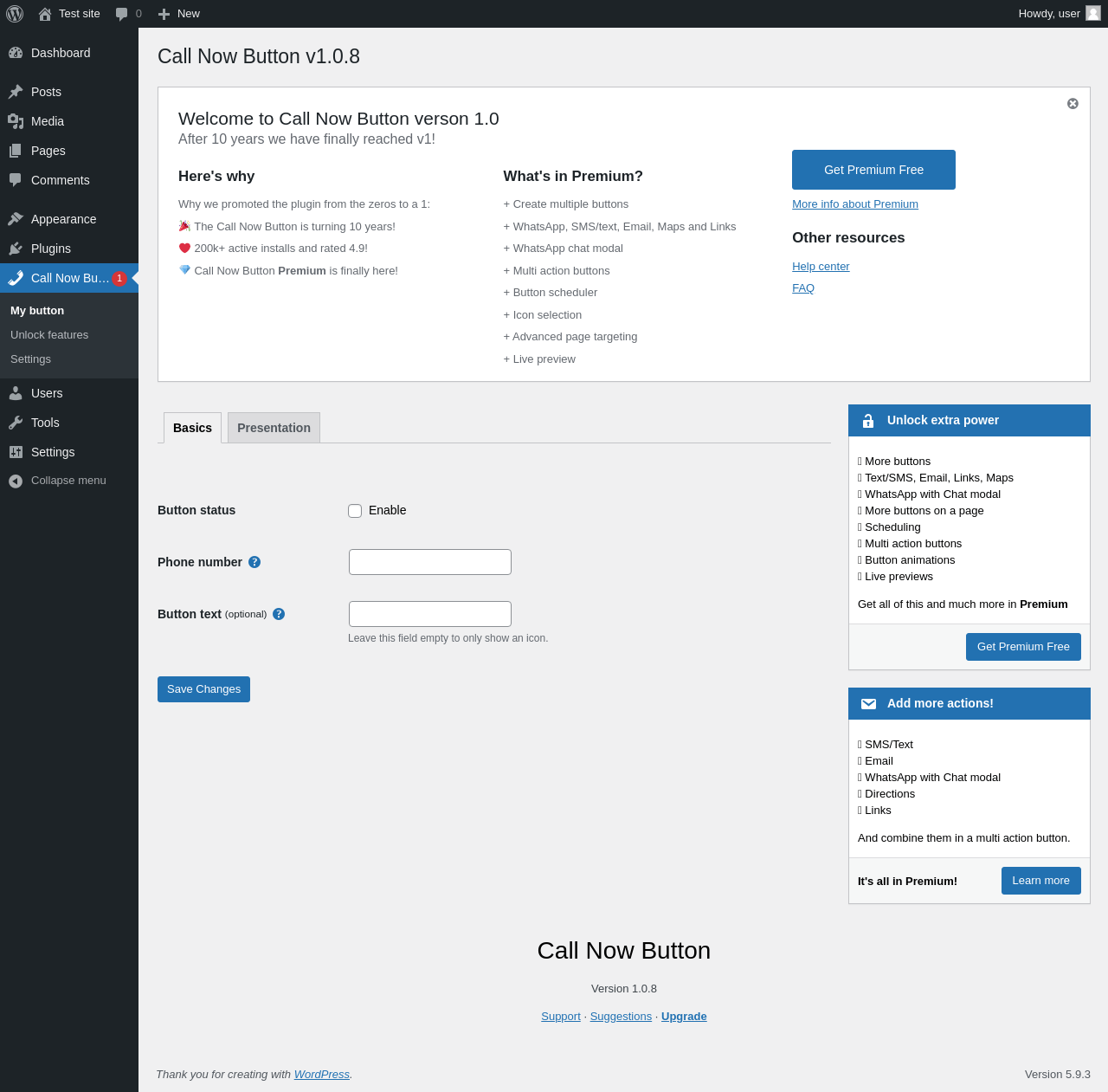
Task: Open the Help center link
Action: [821, 267]
